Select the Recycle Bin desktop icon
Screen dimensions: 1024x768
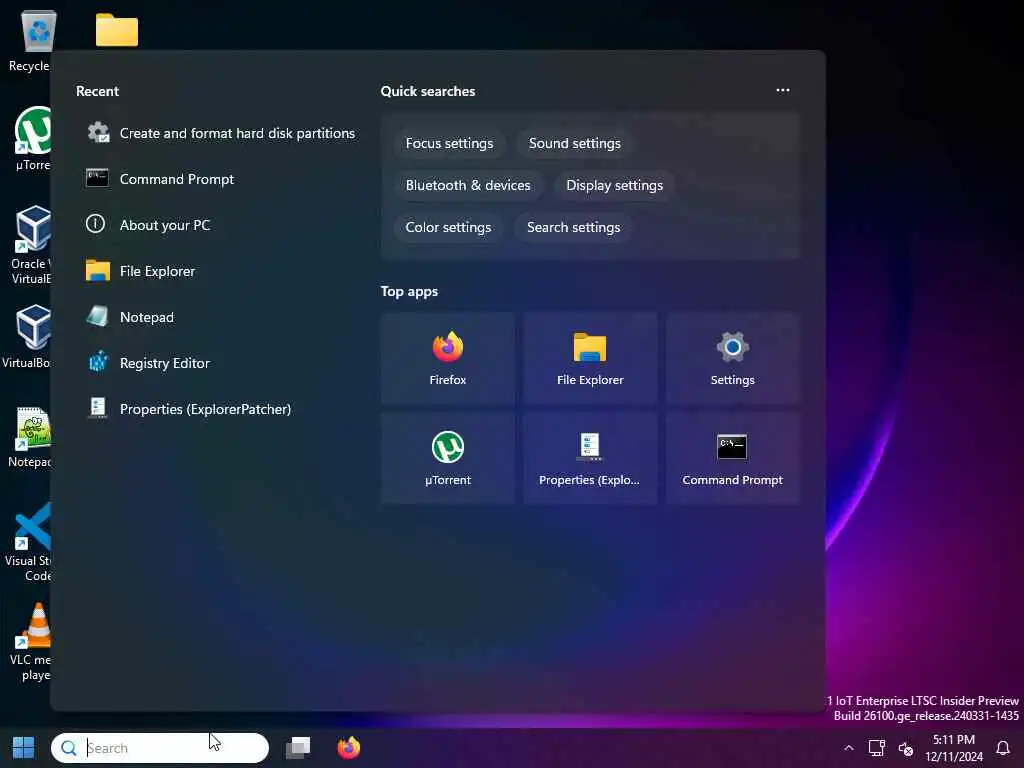pyautogui.click(x=31, y=40)
